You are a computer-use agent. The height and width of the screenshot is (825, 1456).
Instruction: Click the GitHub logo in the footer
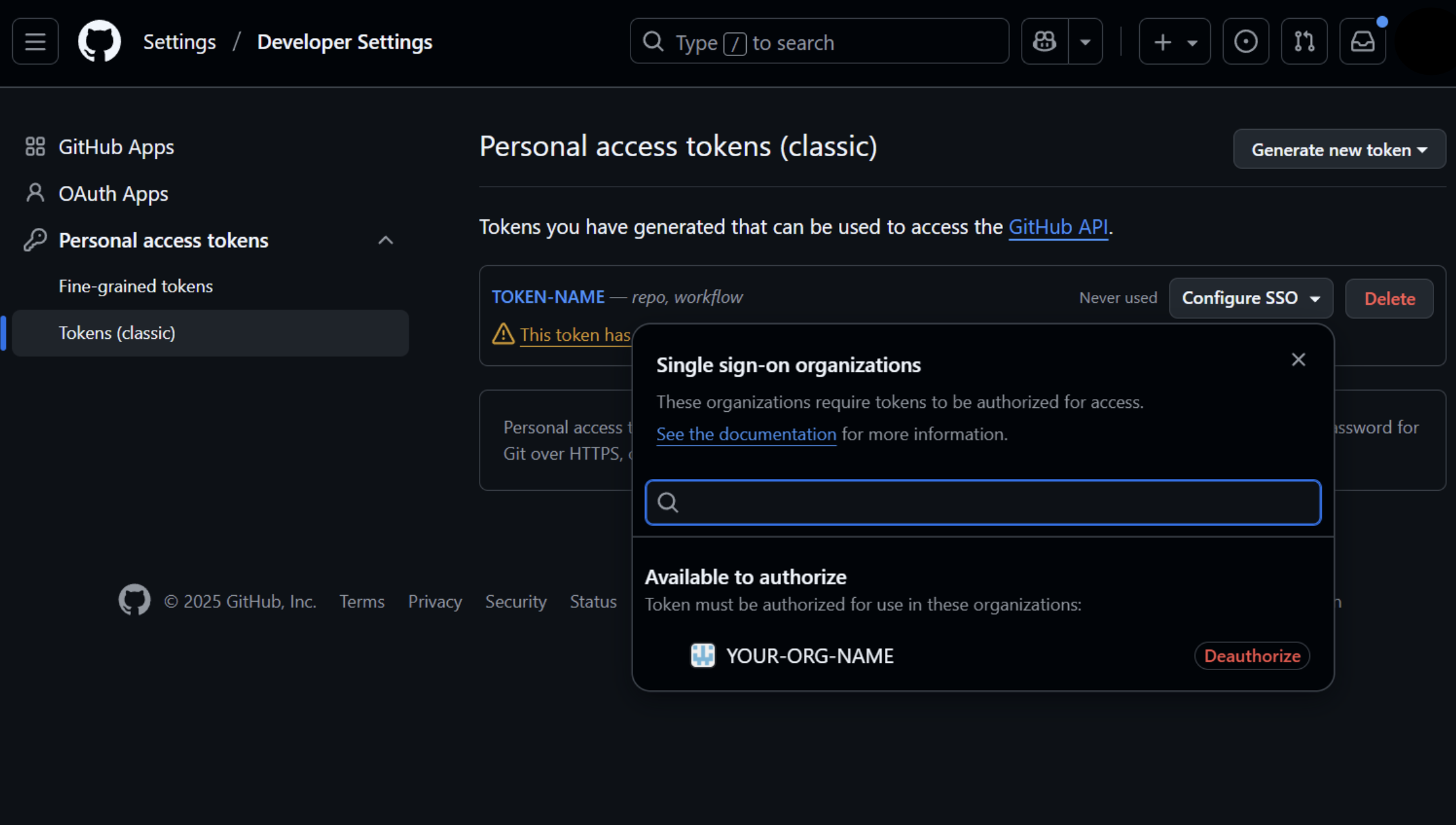(x=134, y=600)
